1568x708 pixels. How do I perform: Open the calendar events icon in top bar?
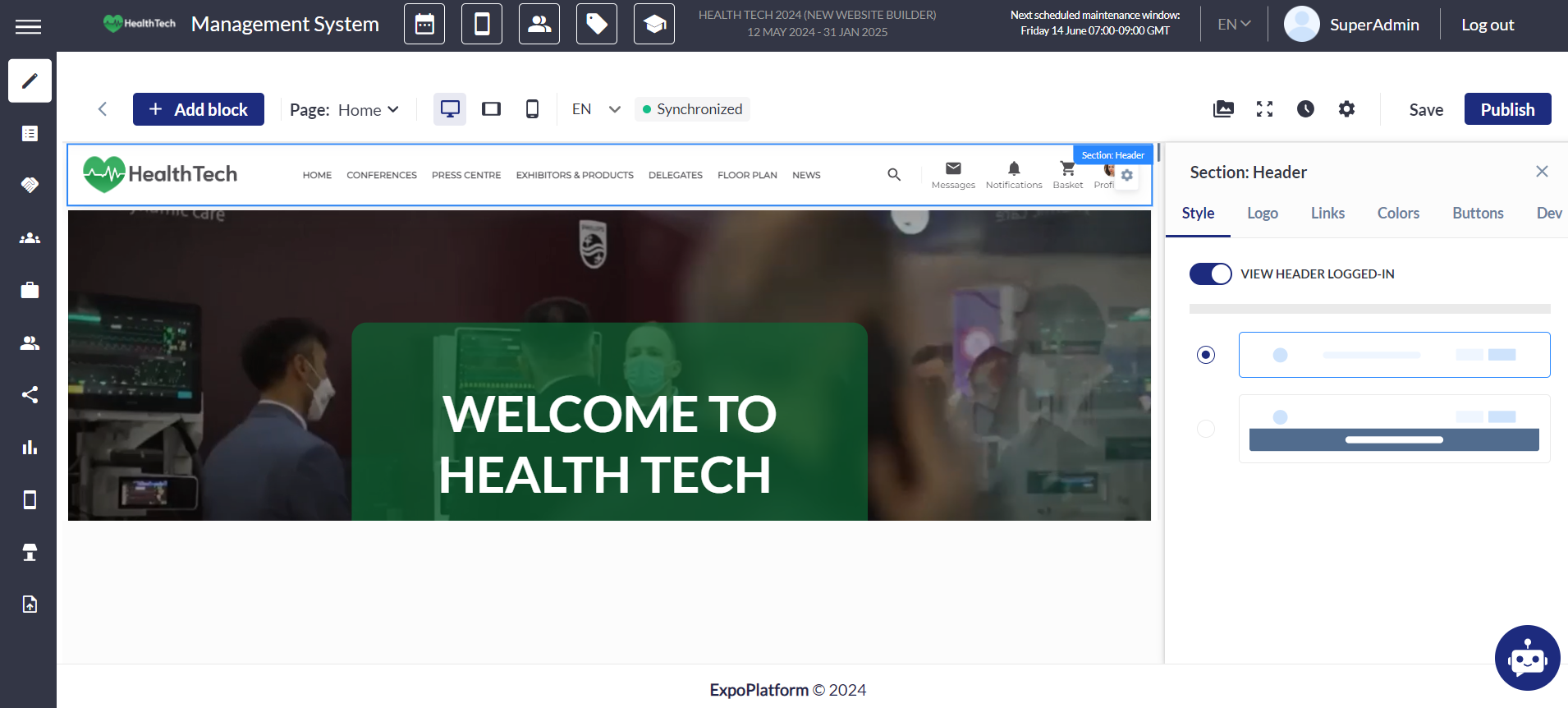point(424,24)
